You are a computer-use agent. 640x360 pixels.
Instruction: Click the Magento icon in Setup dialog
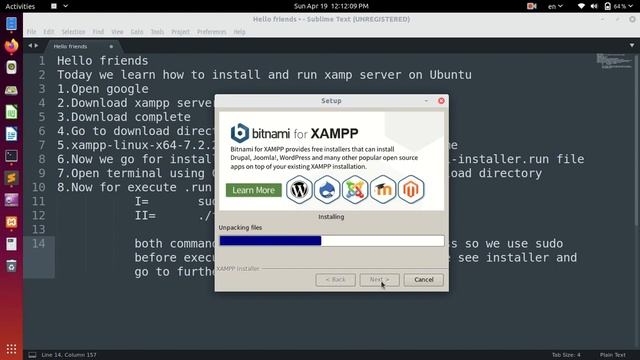click(x=411, y=189)
